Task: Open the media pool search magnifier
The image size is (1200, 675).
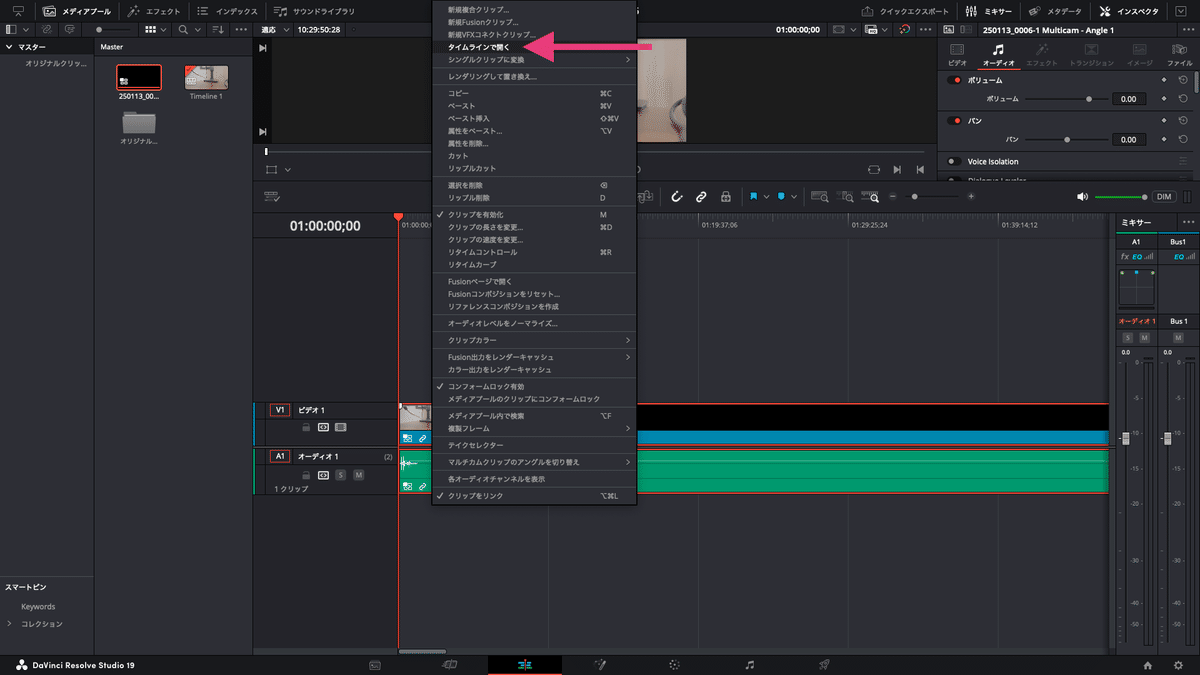Action: pyautogui.click(x=183, y=29)
